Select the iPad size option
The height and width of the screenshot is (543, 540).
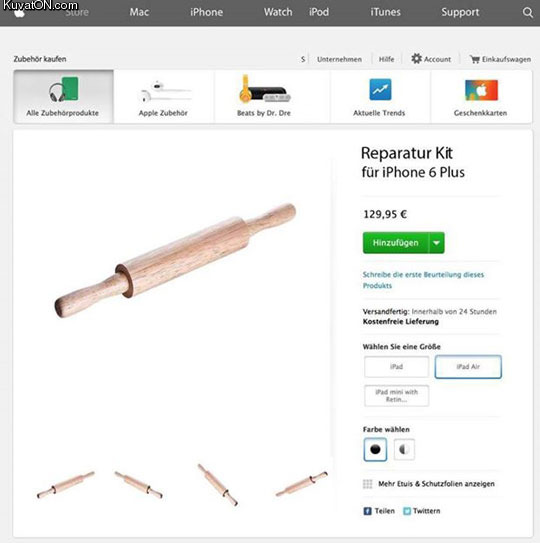396,366
